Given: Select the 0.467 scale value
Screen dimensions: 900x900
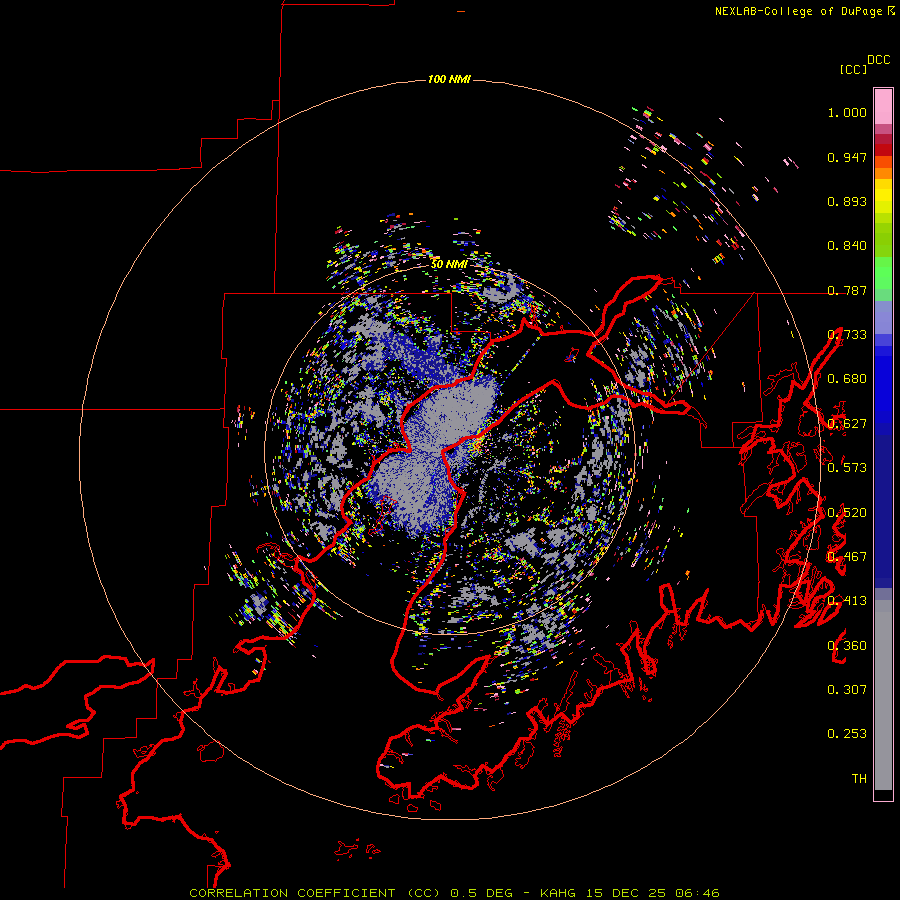Looking at the screenshot, I should pos(847,557).
